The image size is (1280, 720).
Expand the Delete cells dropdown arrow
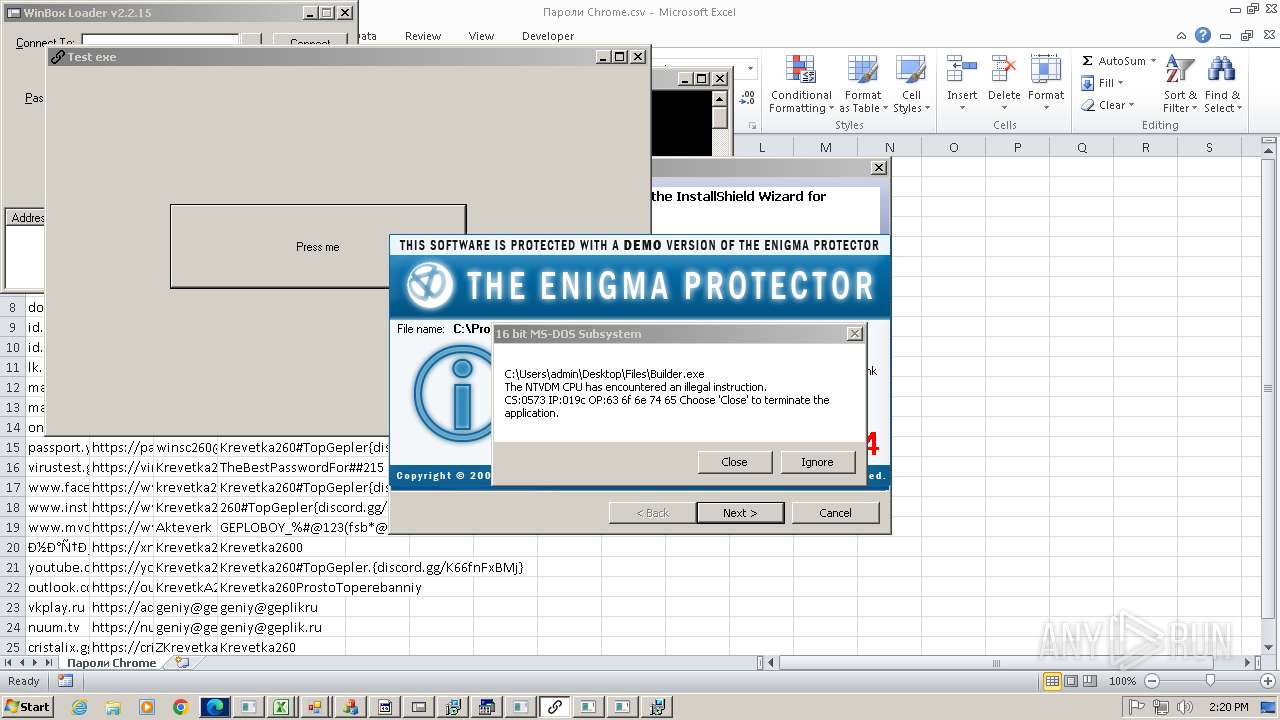1004,108
